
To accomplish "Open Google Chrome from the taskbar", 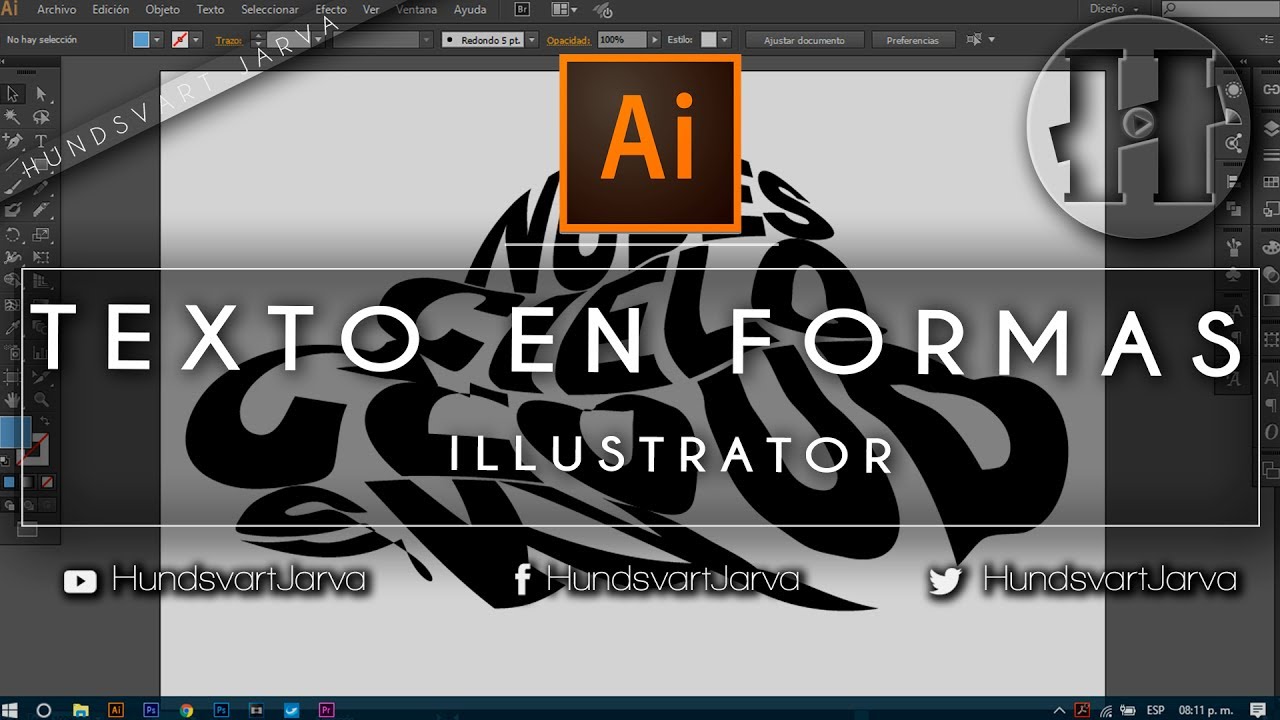I will click(186, 710).
